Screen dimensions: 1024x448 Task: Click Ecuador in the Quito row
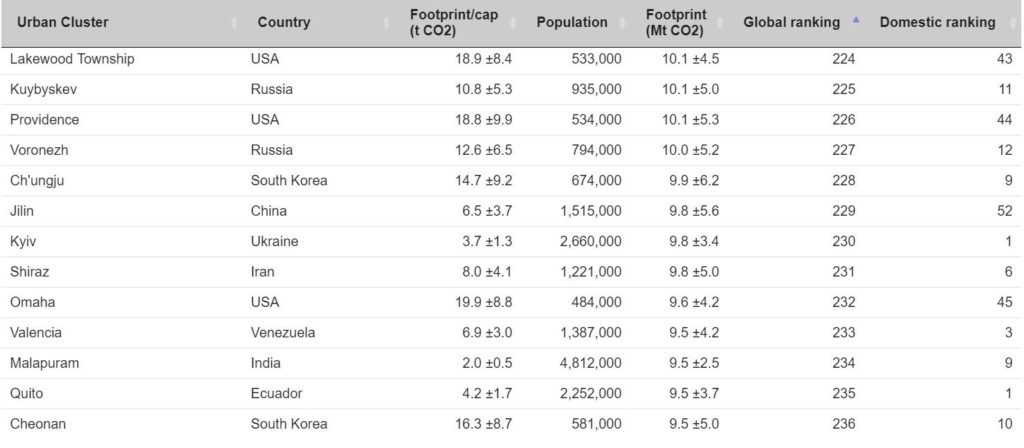point(276,394)
